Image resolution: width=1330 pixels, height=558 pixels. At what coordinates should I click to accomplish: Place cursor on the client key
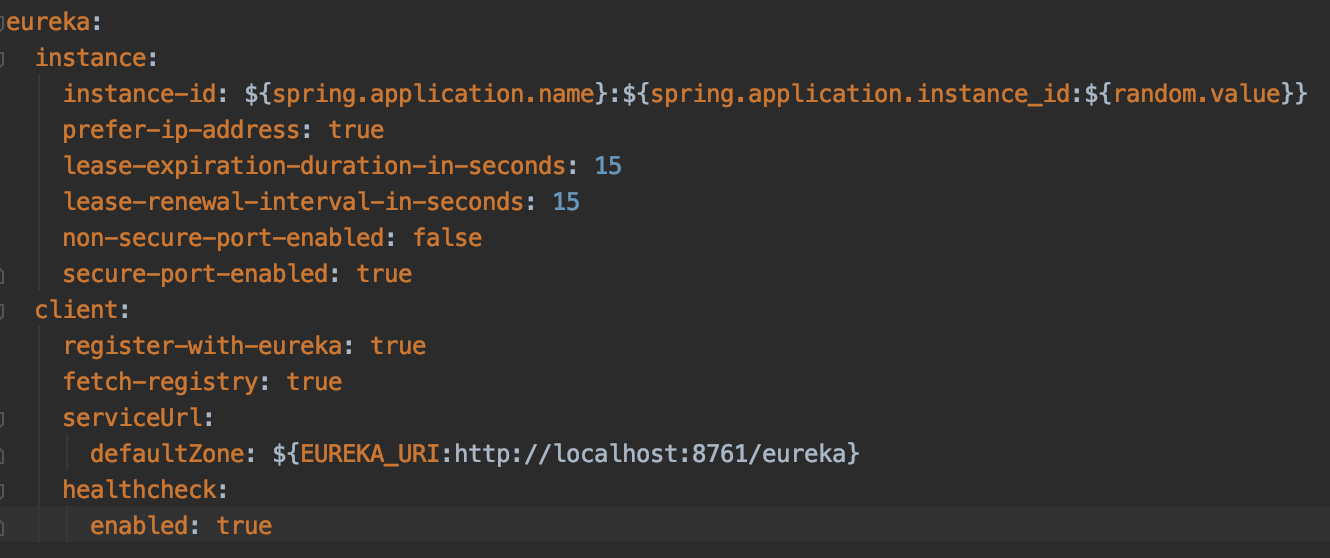pyautogui.click(x=76, y=310)
